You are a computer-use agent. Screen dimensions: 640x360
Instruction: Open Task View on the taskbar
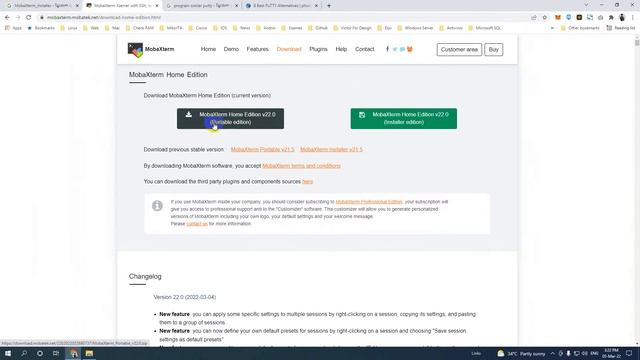pos(56,353)
